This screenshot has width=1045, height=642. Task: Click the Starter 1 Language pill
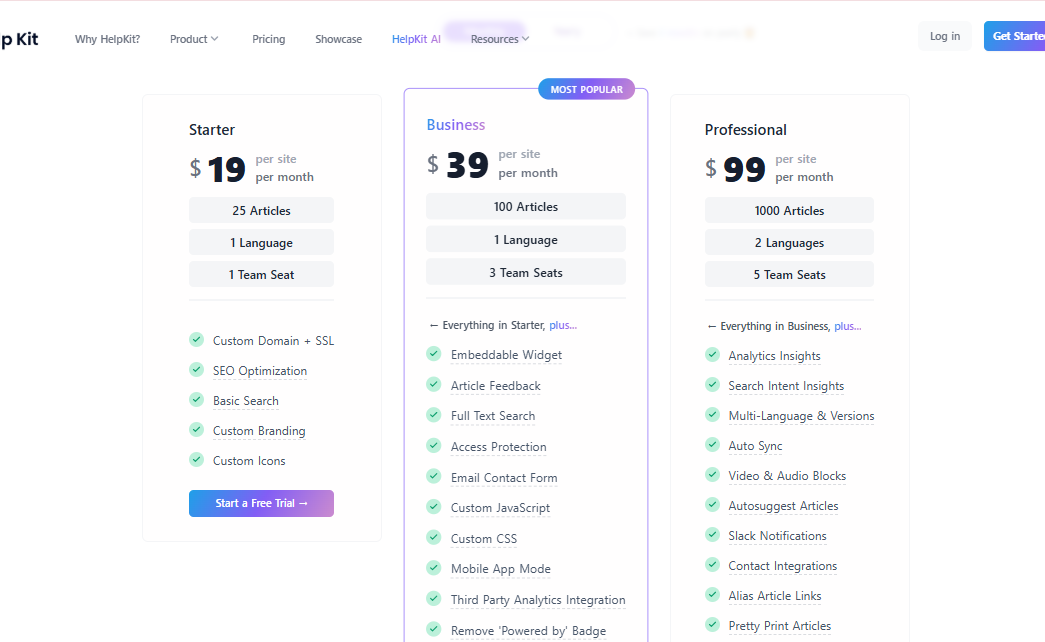coord(261,243)
